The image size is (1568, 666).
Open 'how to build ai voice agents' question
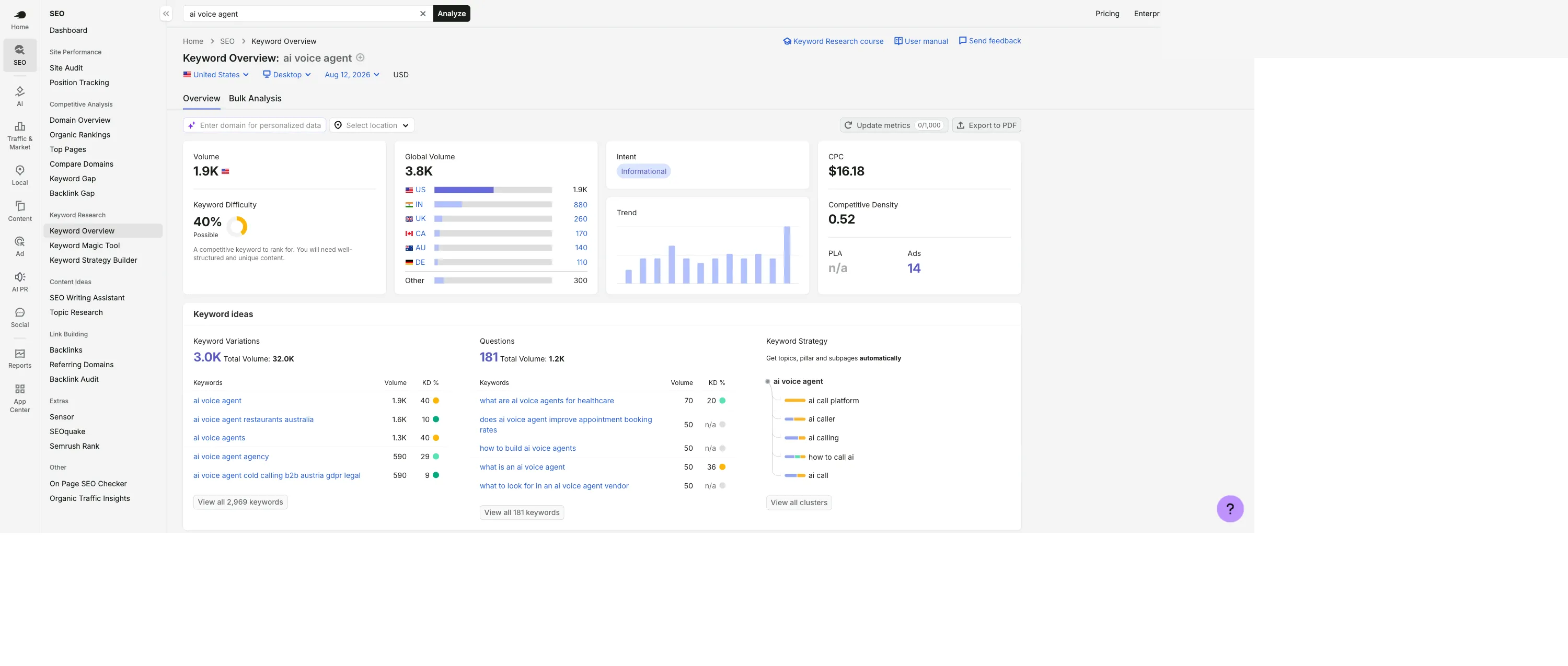pos(527,448)
